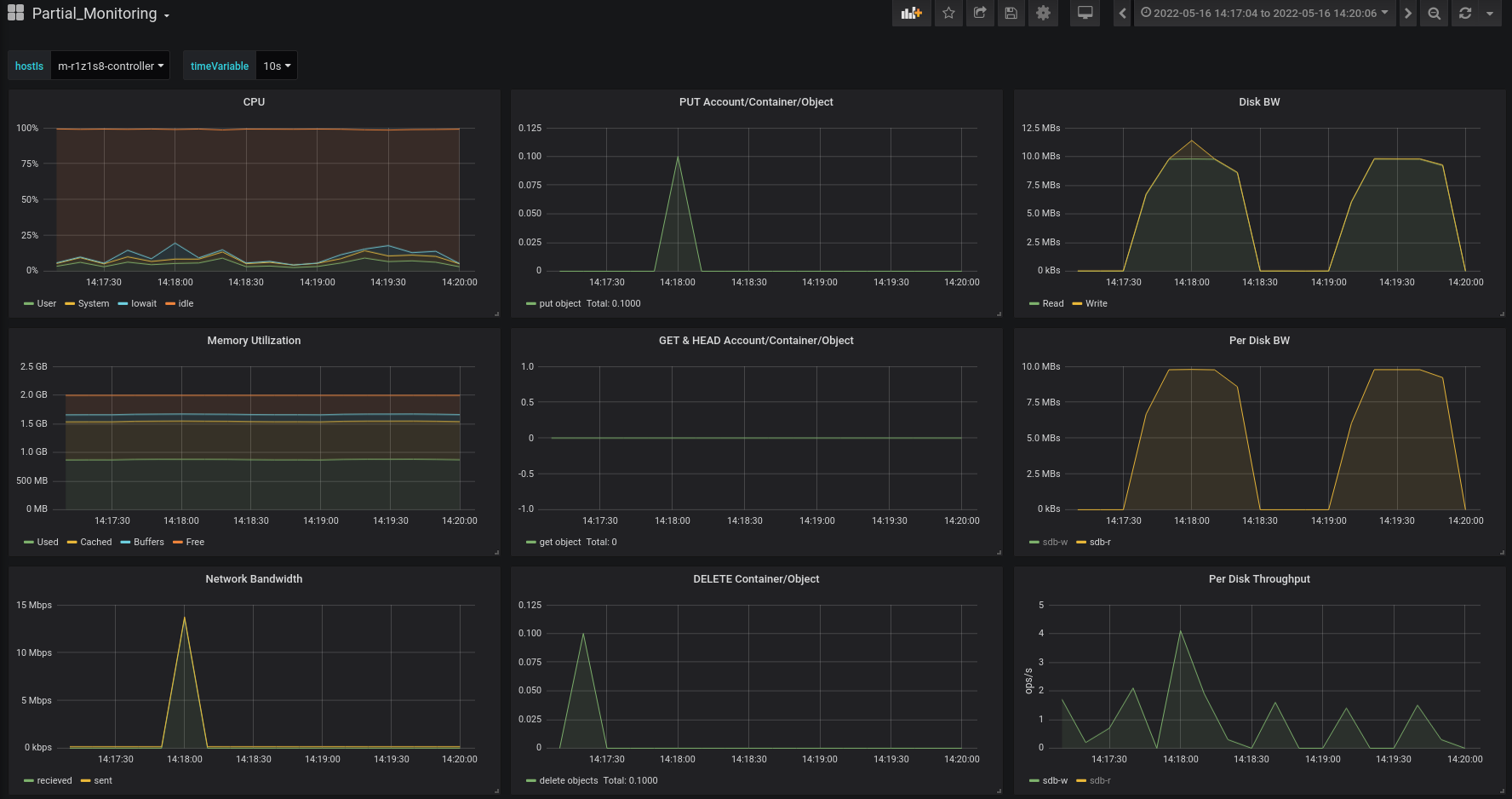Cycle view mode with the monitor icon
The image size is (1512, 799).
click(1085, 13)
